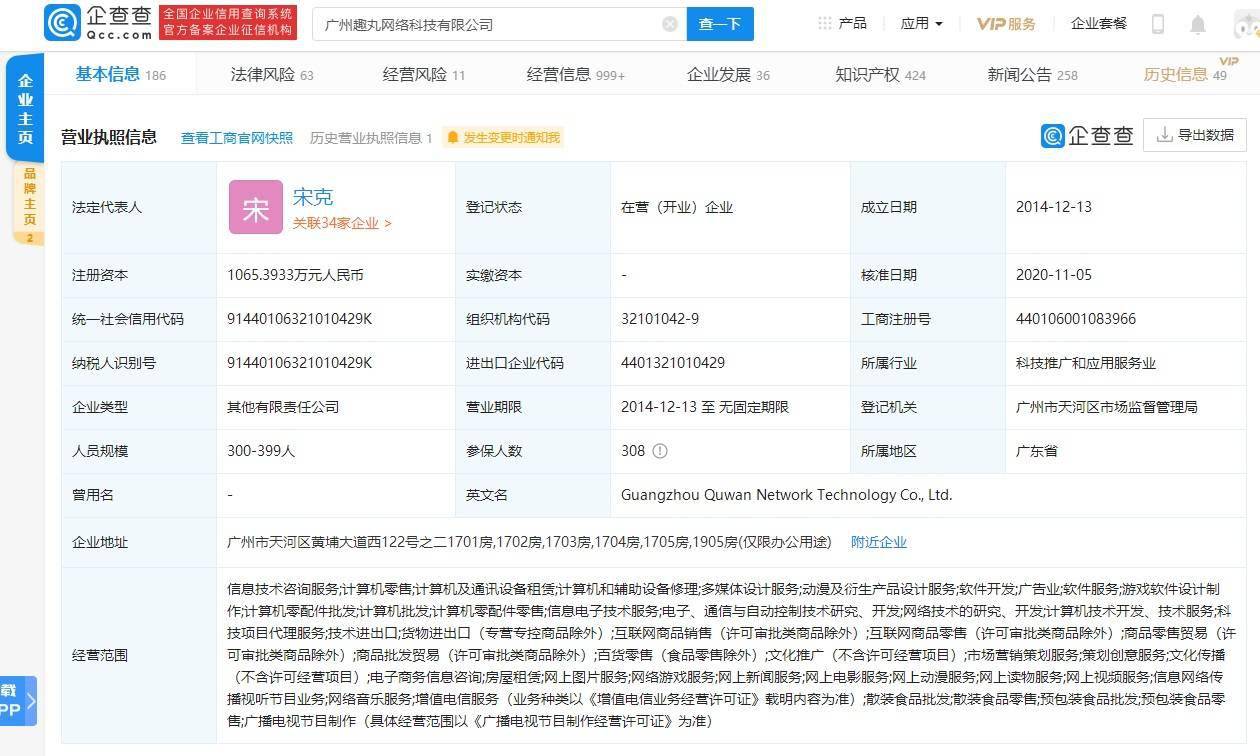The image size is (1260, 756).
Task: Click the info icon next to 参保人数 308
Action: [x=658, y=451]
